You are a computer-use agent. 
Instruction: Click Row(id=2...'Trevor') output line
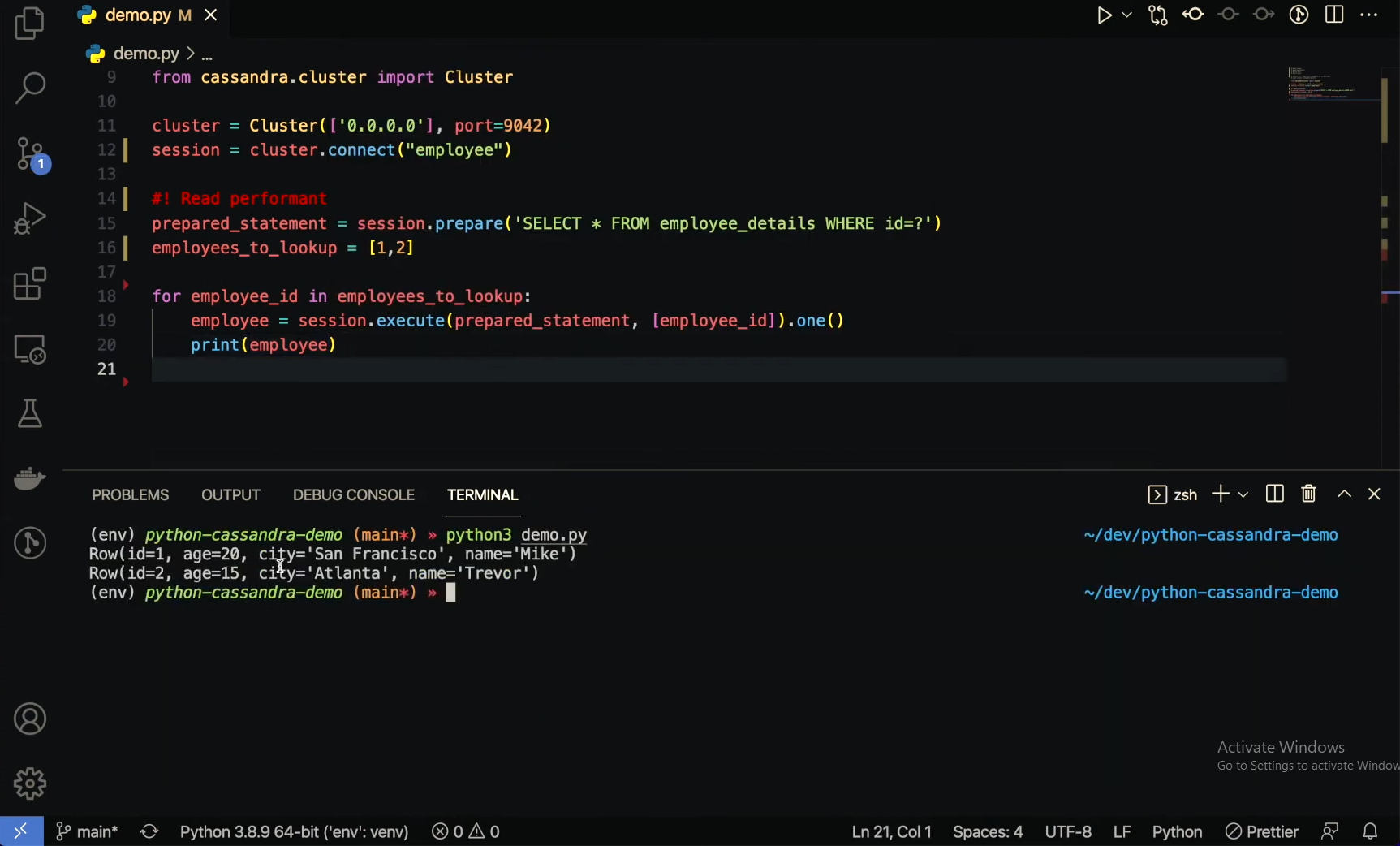pyautogui.click(x=314, y=574)
